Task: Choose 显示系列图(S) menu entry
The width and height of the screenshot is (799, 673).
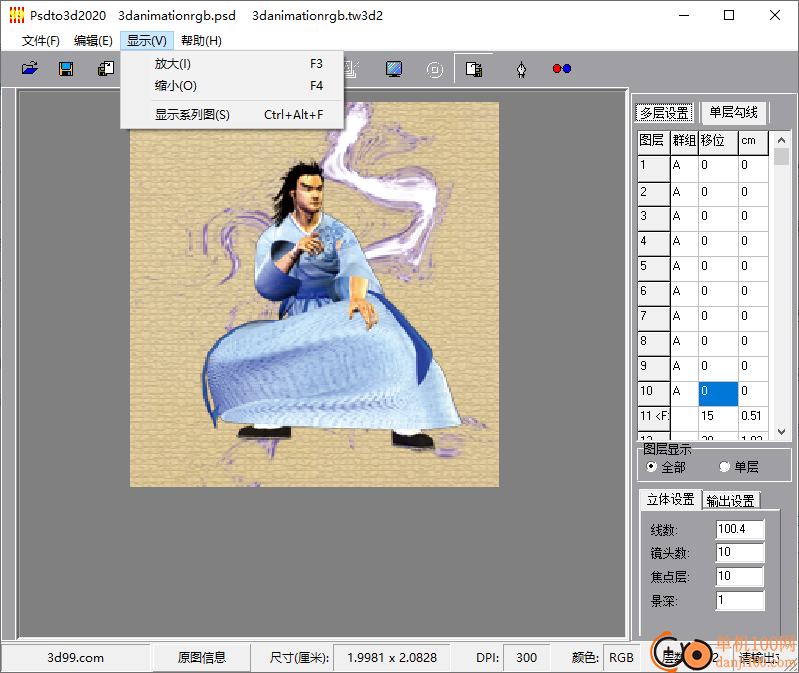Action: pos(192,115)
